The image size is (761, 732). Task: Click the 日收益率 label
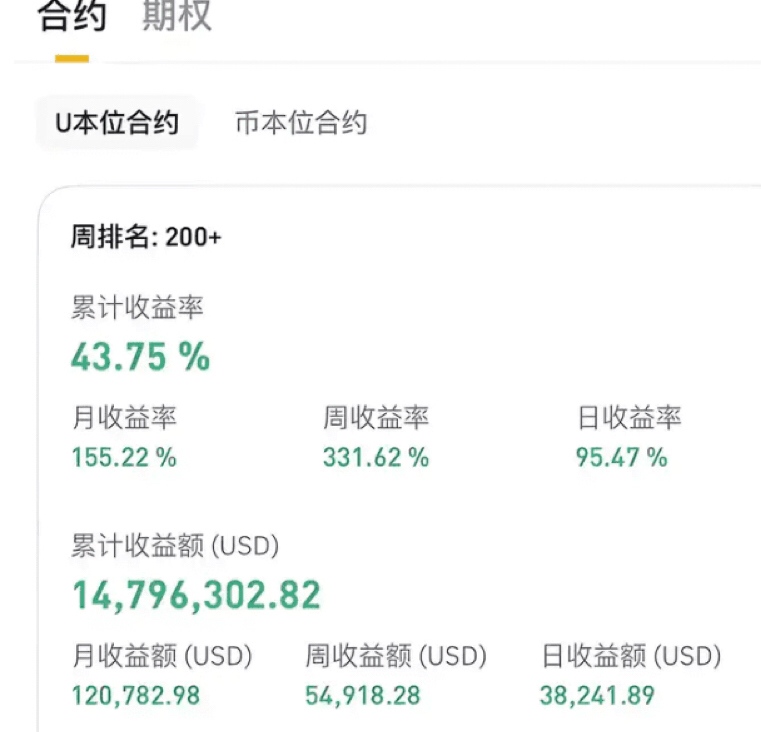pos(629,418)
